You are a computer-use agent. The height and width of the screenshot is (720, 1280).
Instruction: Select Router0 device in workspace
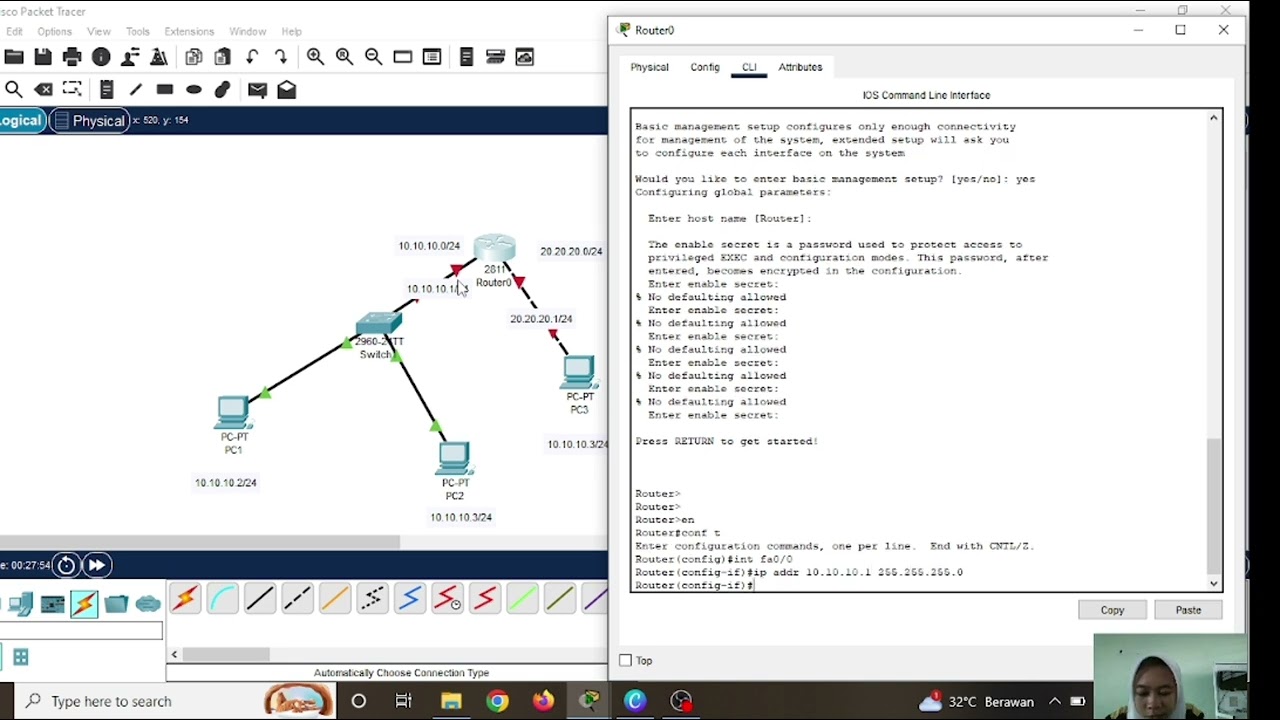pyautogui.click(x=494, y=251)
